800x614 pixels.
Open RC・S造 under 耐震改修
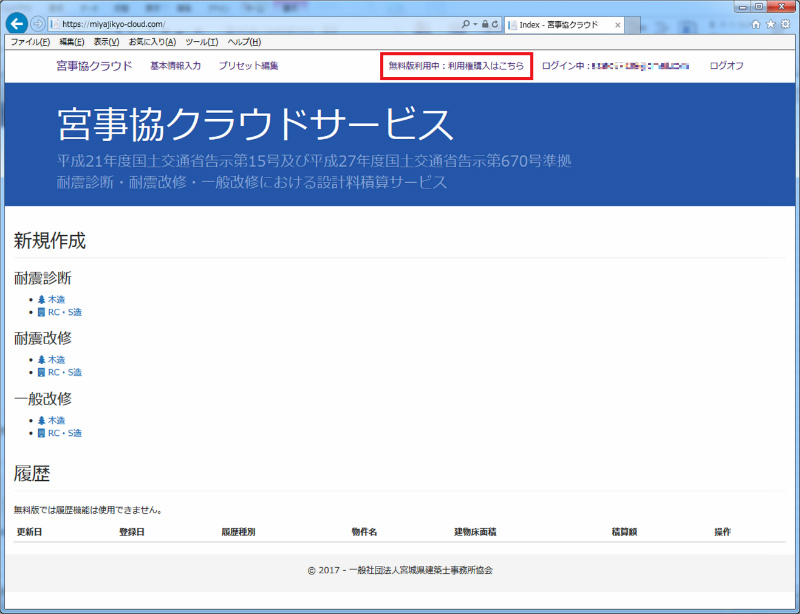65,373
